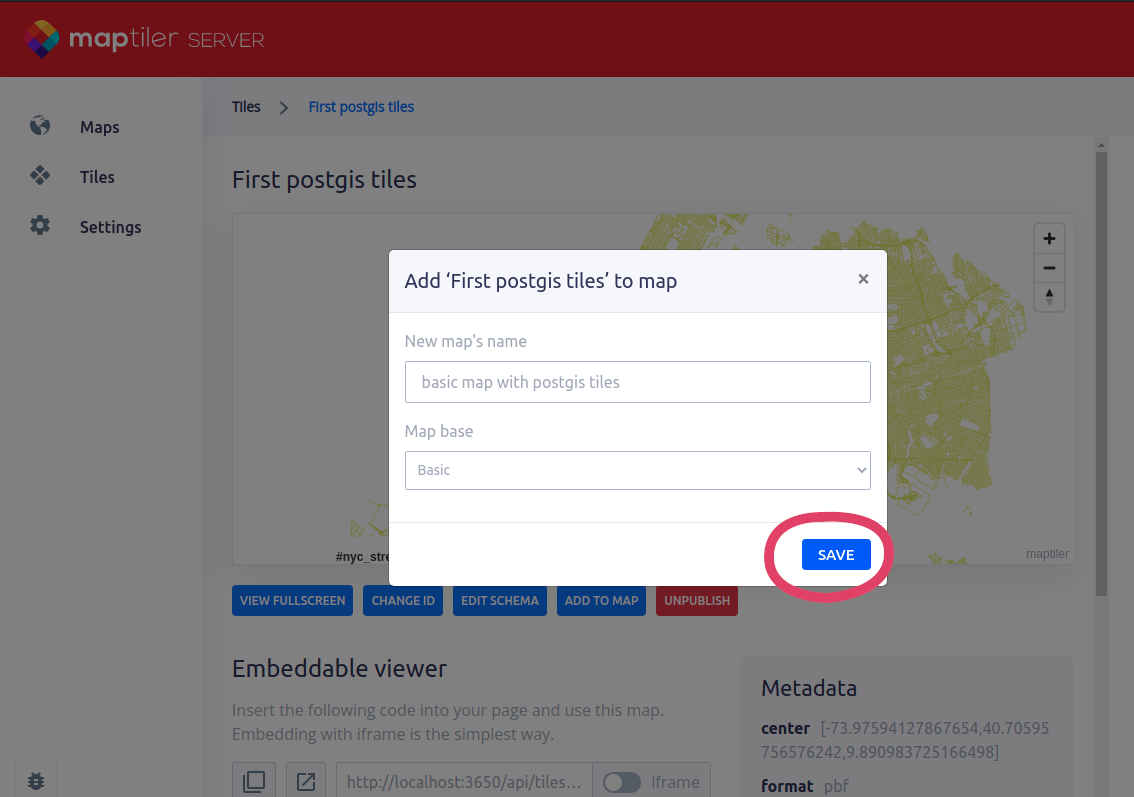1134x797 pixels.
Task: Click the Tiles diamond icon in sidebar
Action: [x=40, y=176]
